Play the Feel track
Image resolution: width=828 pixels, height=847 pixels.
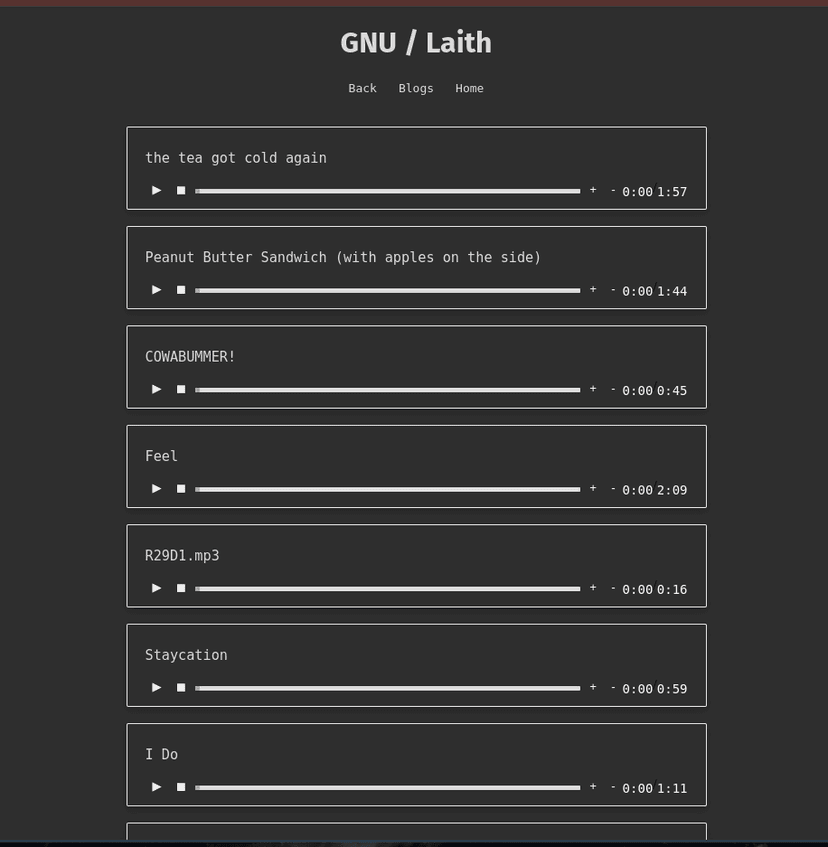point(156,489)
